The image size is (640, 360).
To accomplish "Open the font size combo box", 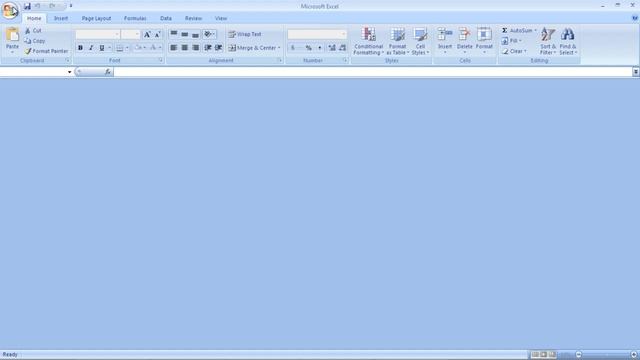I will (x=131, y=34).
